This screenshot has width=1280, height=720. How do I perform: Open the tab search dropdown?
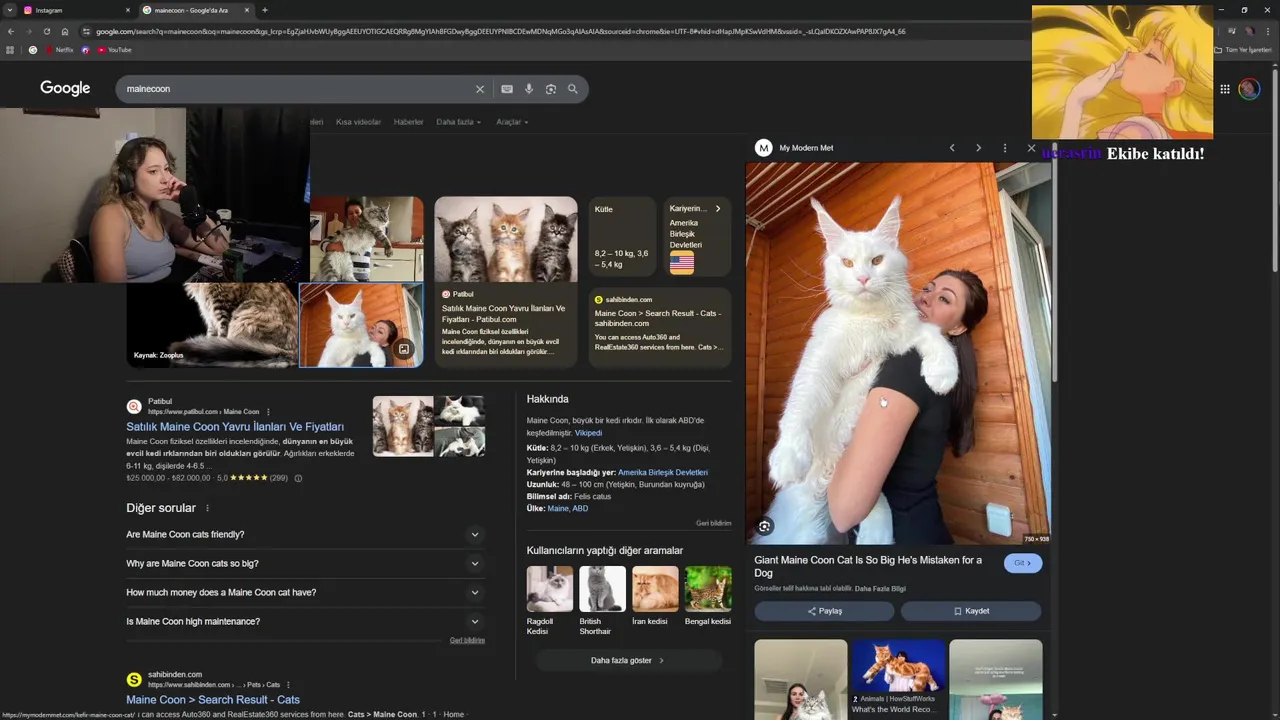point(10,10)
